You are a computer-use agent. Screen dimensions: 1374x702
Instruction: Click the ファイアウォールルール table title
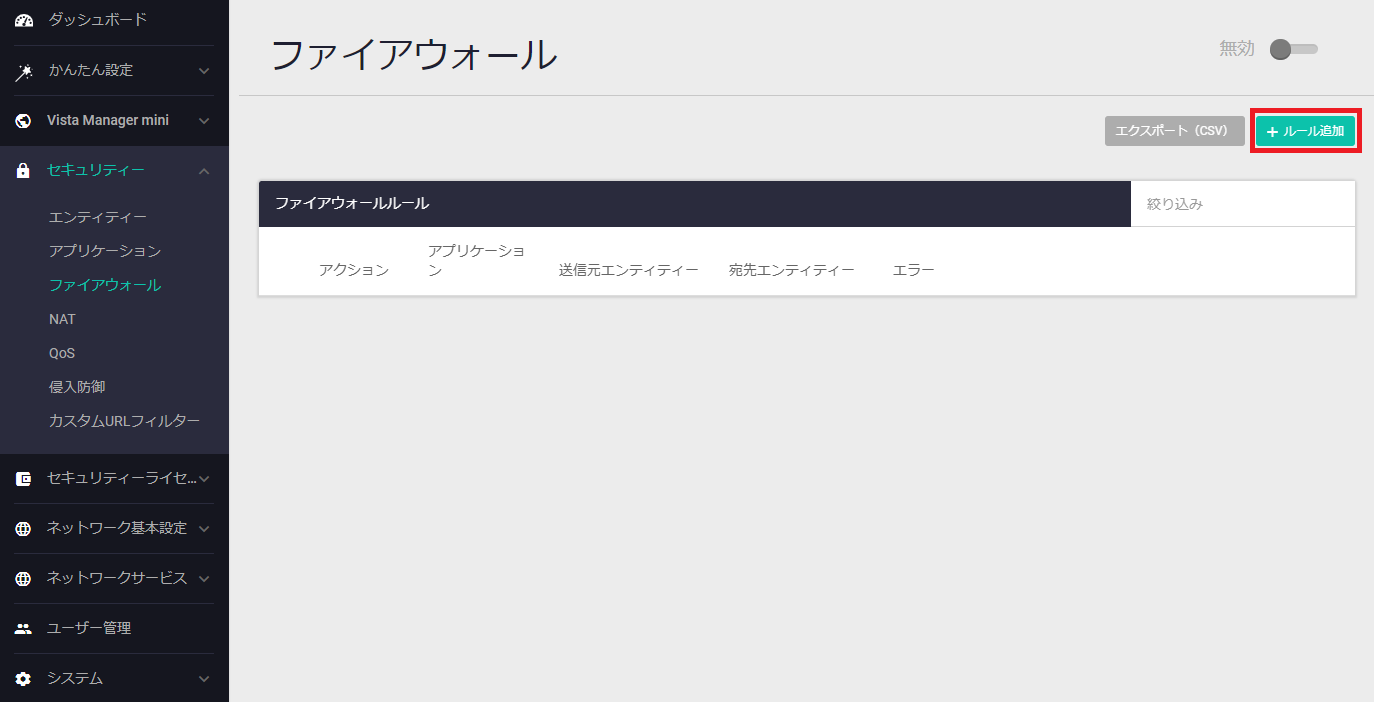352,203
